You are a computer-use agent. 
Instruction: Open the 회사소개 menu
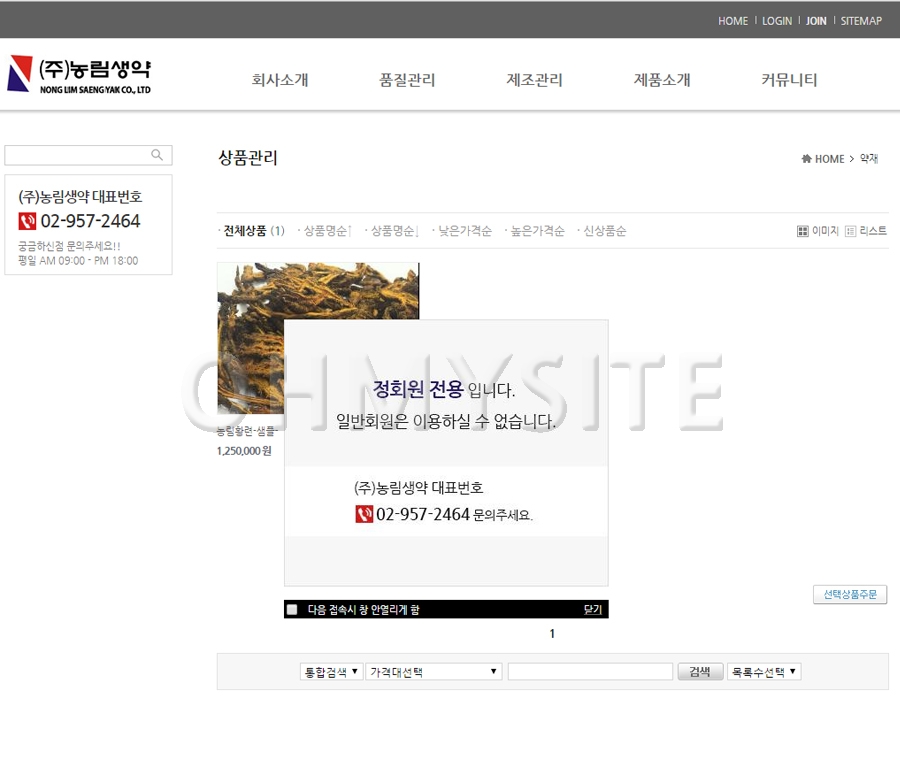[280, 80]
